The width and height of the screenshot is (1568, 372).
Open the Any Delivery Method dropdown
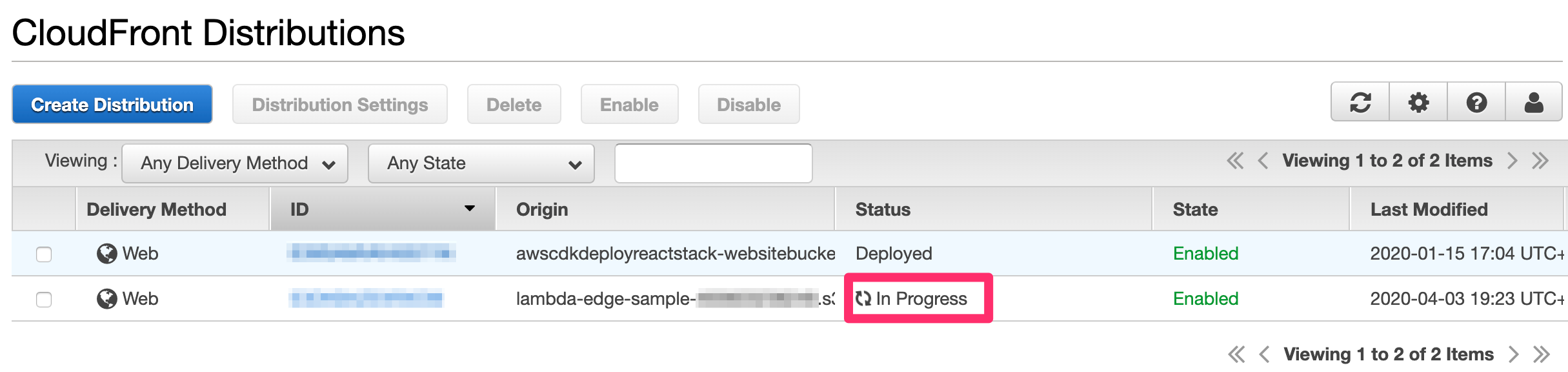[234, 163]
